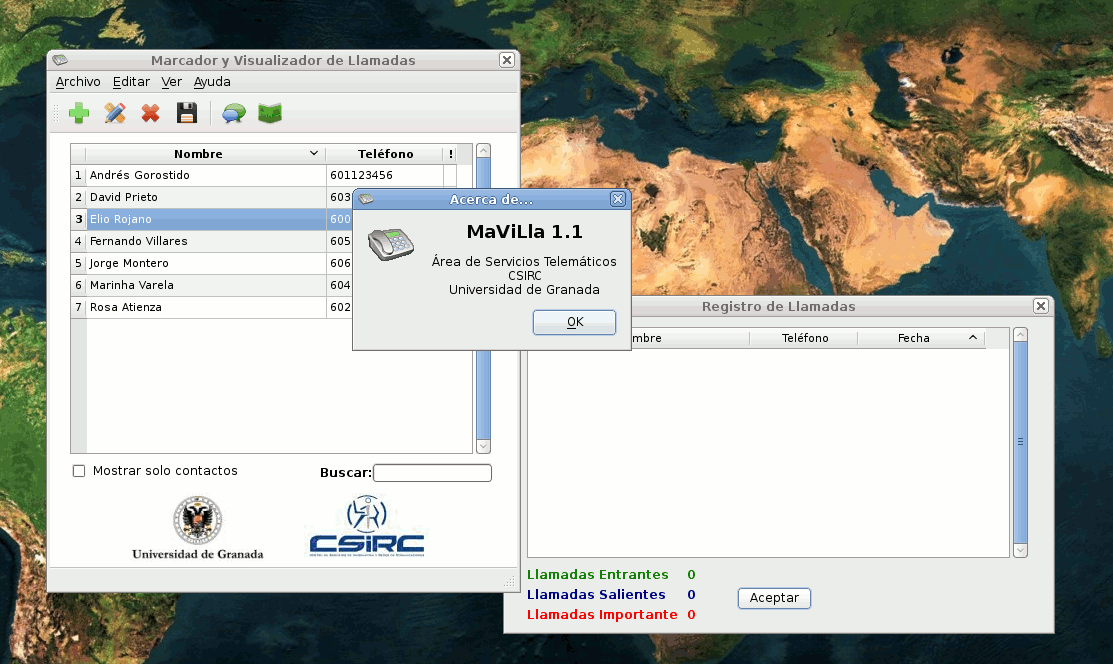Click the green plus add contact icon
Screen dimensions: 1113x664
coord(79,113)
